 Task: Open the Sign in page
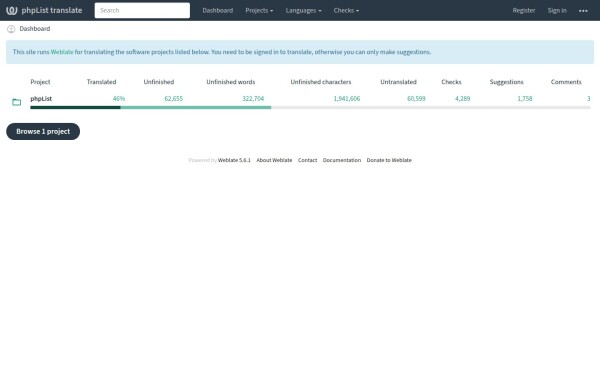557,10
